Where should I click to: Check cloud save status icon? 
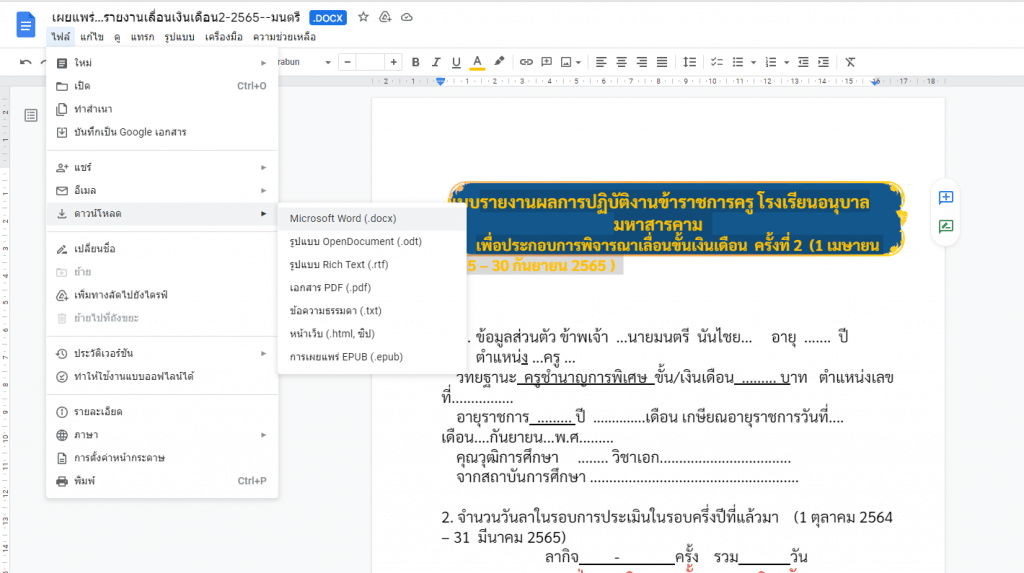pos(406,17)
